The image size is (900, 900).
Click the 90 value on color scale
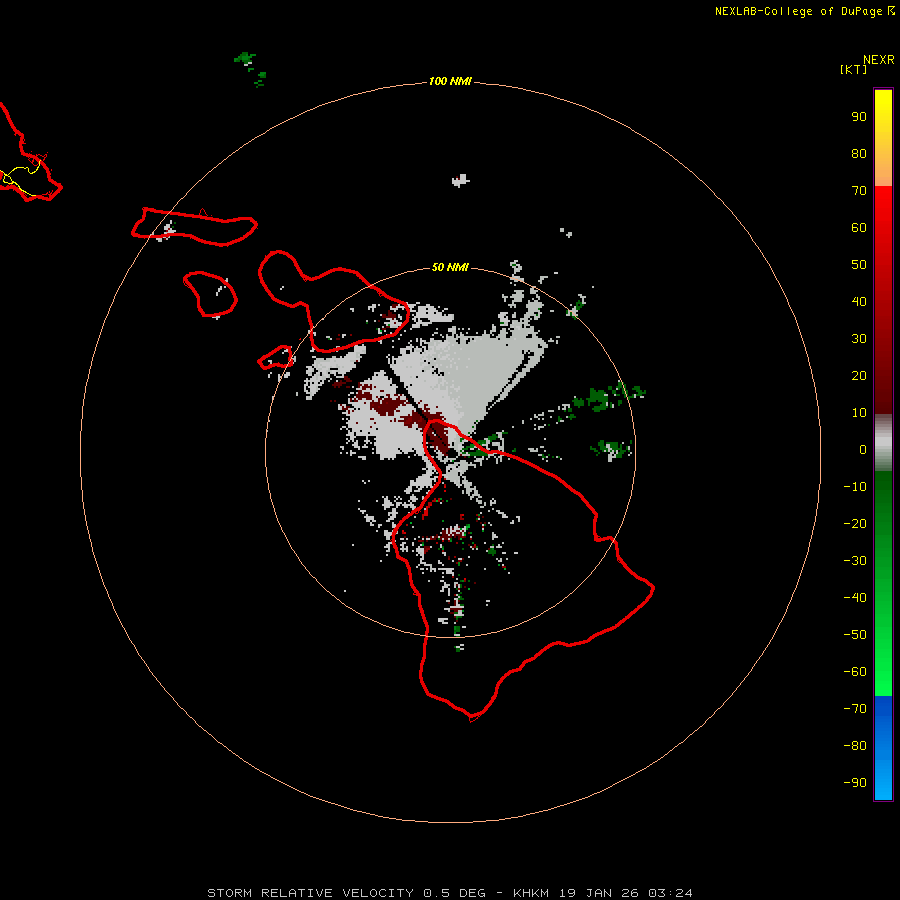coord(859,117)
